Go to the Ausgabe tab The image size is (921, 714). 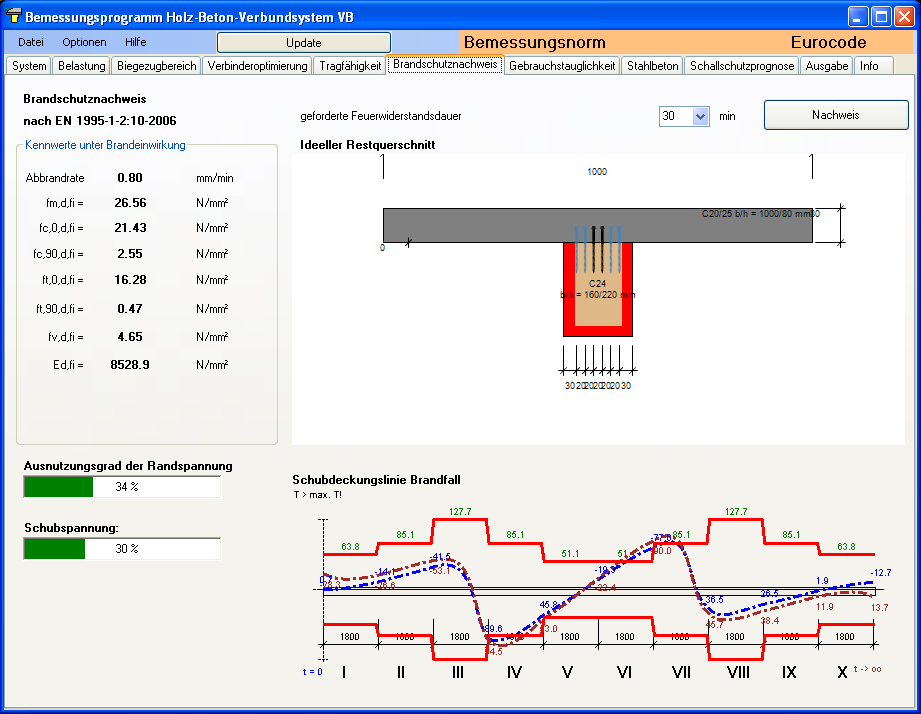click(826, 66)
